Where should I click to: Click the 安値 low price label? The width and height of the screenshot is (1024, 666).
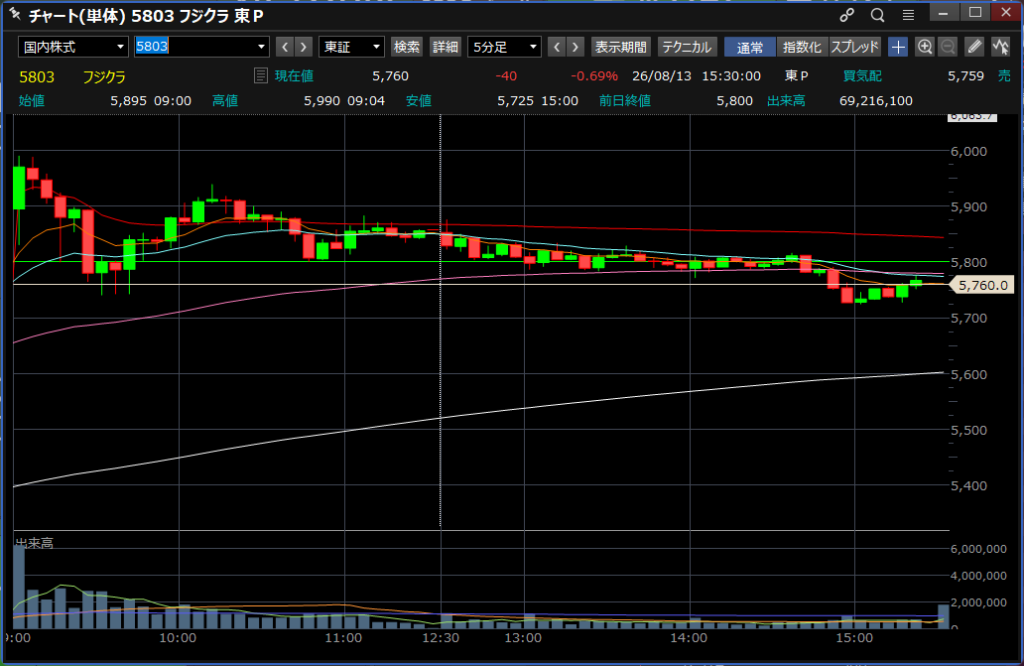point(419,101)
